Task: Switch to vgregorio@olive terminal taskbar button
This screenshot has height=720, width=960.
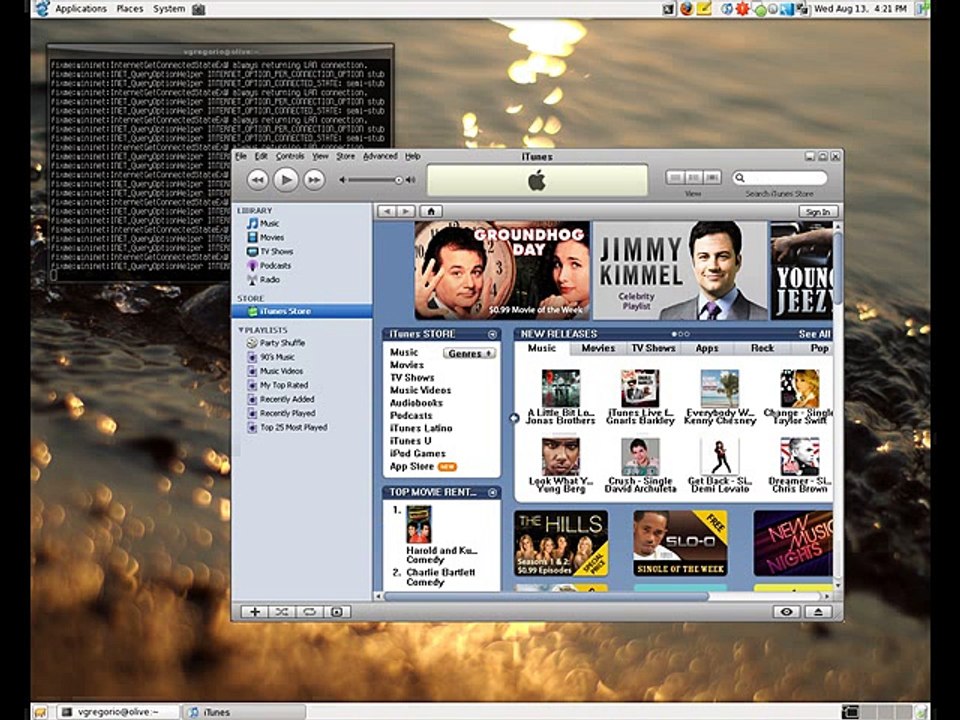Action: [x=118, y=712]
